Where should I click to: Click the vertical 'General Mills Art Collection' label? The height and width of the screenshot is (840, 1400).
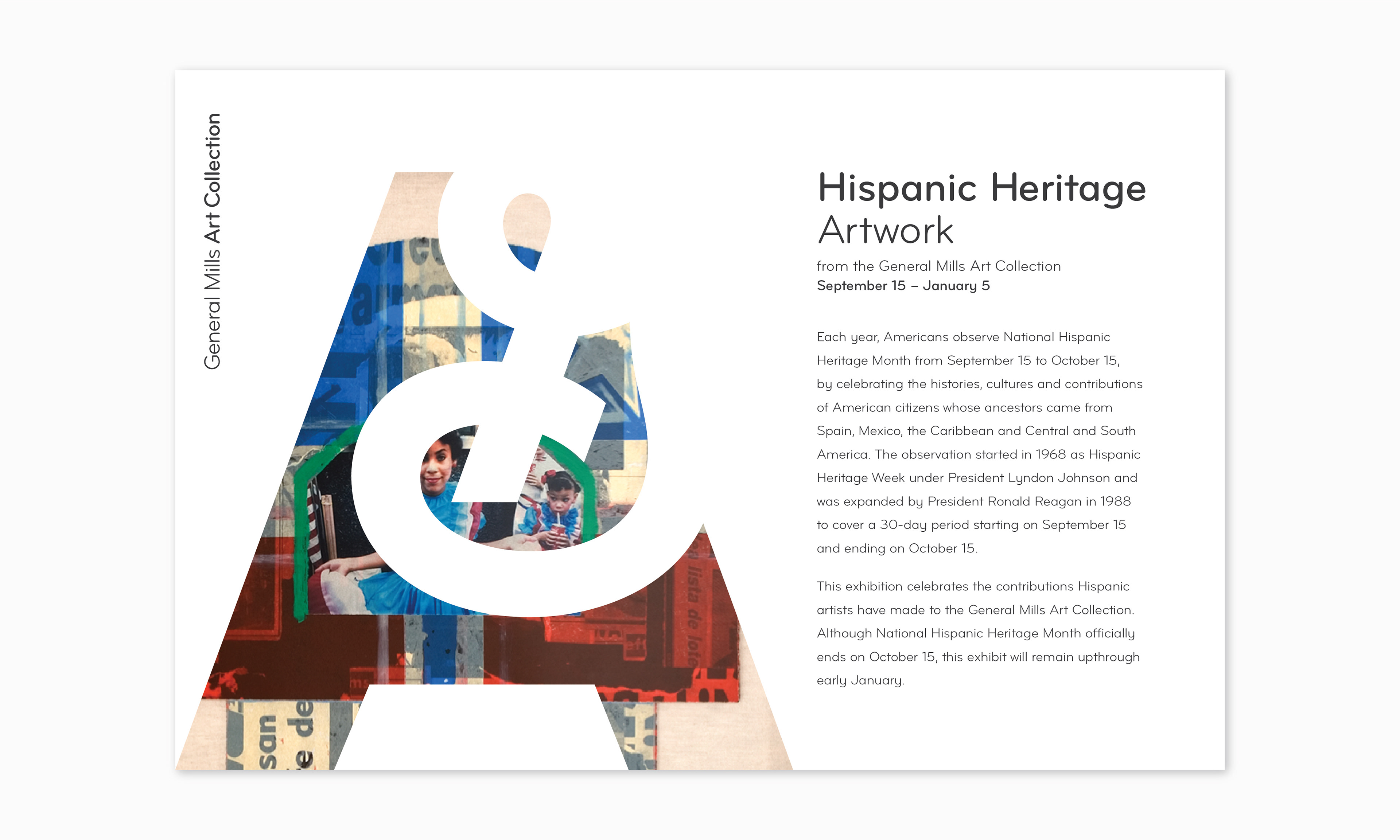tap(212, 241)
